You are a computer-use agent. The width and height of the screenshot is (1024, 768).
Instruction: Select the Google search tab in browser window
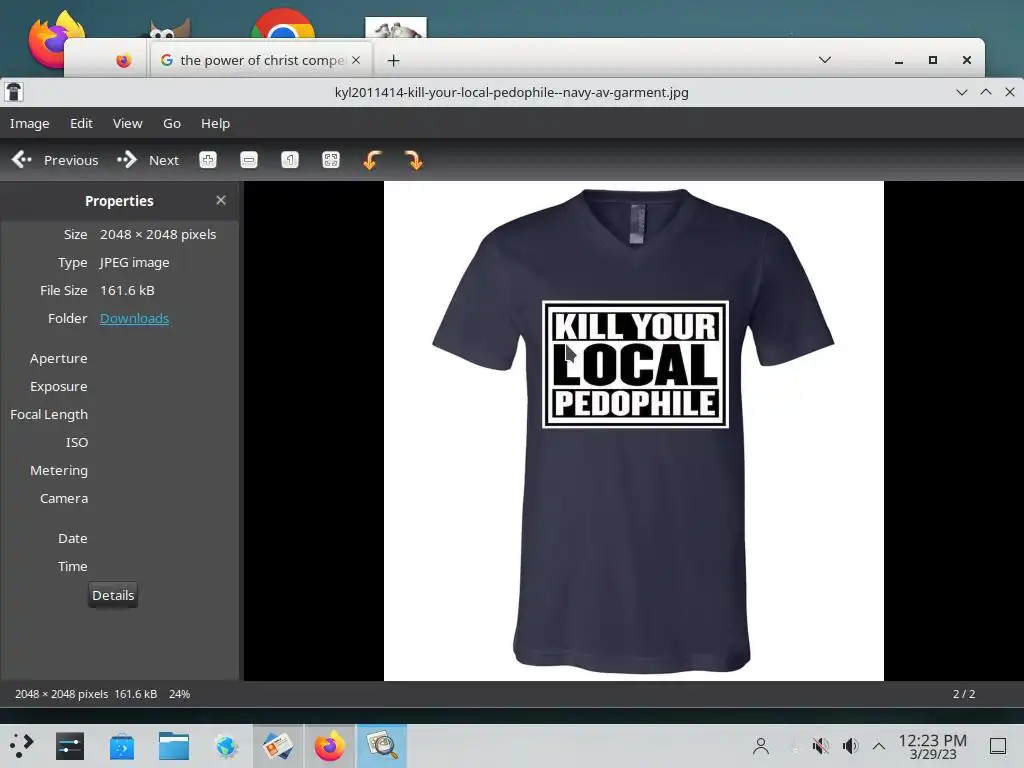[261, 60]
